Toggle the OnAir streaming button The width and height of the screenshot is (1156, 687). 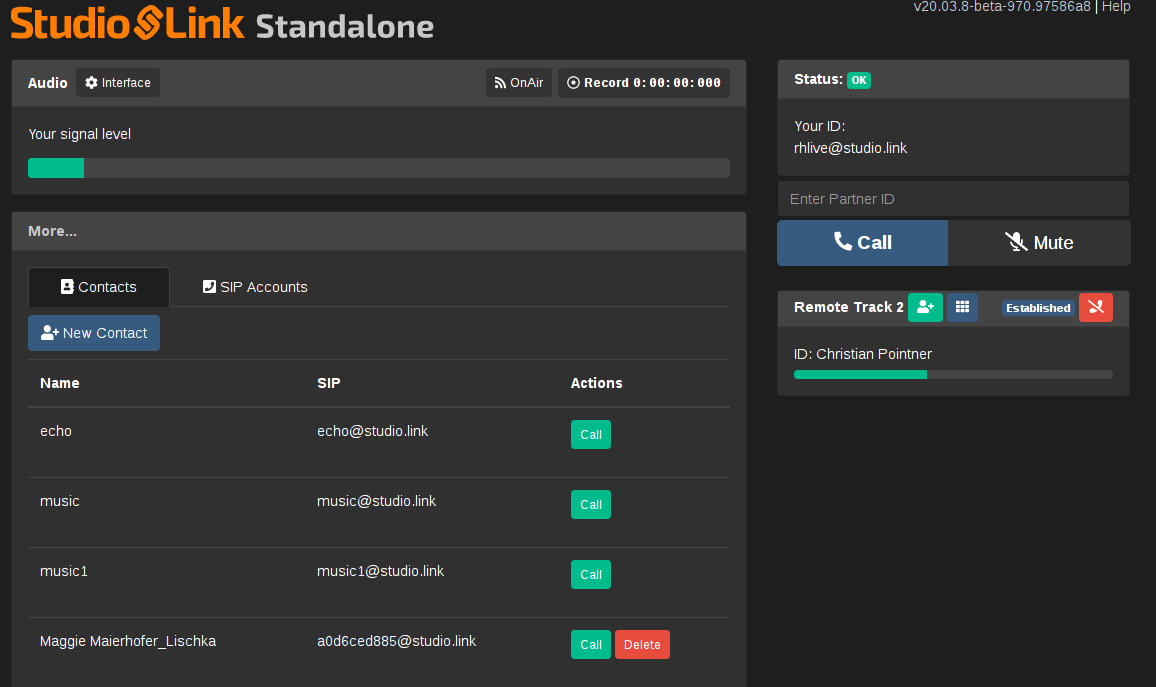518,83
